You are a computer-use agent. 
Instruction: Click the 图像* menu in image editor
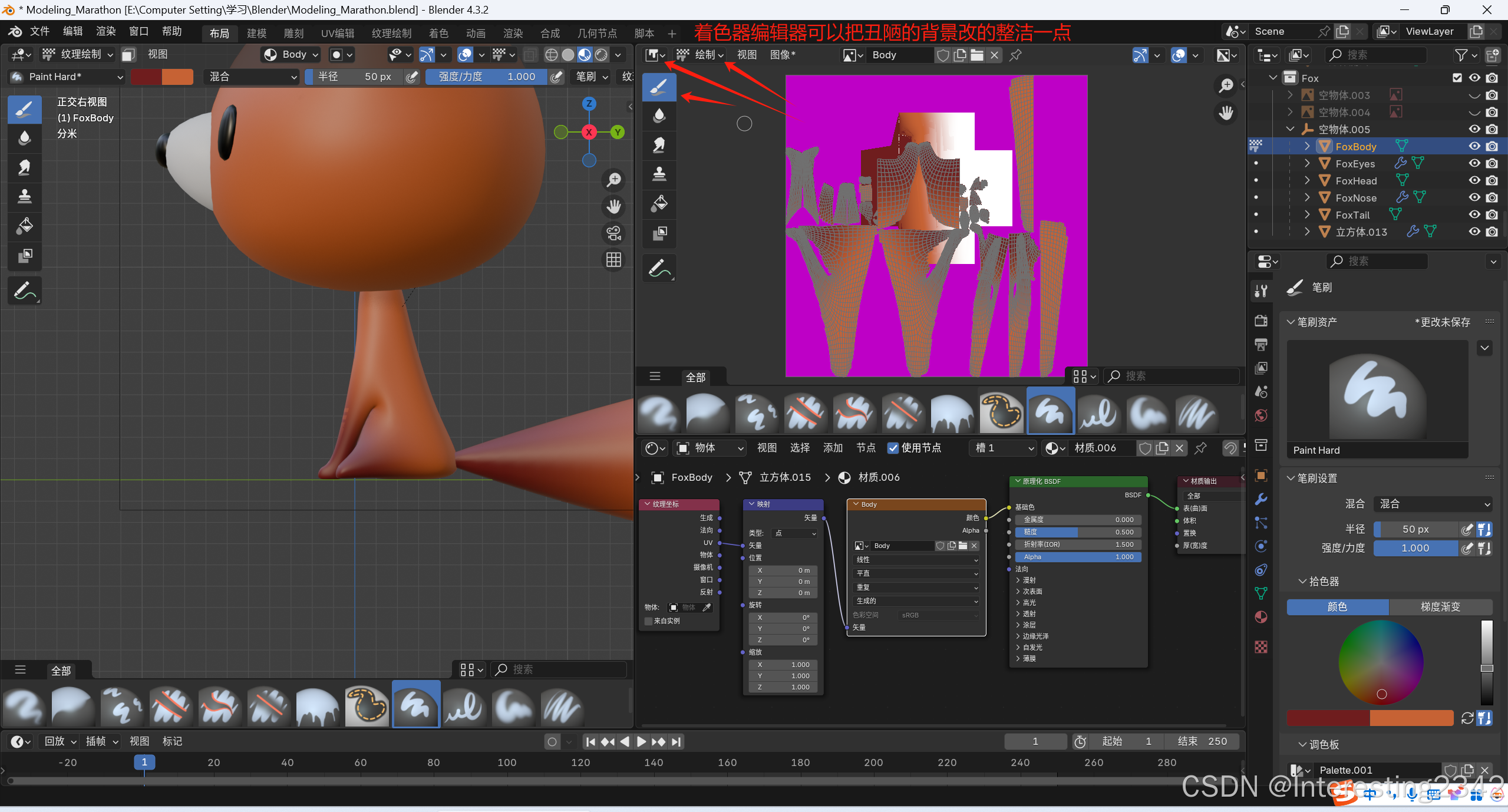[x=782, y=55]
